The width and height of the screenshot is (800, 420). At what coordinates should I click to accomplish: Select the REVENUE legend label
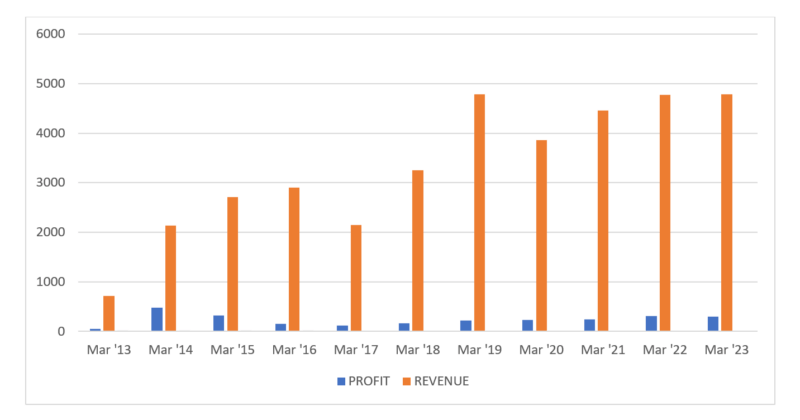pyautogui.click(x=444, y=381)
